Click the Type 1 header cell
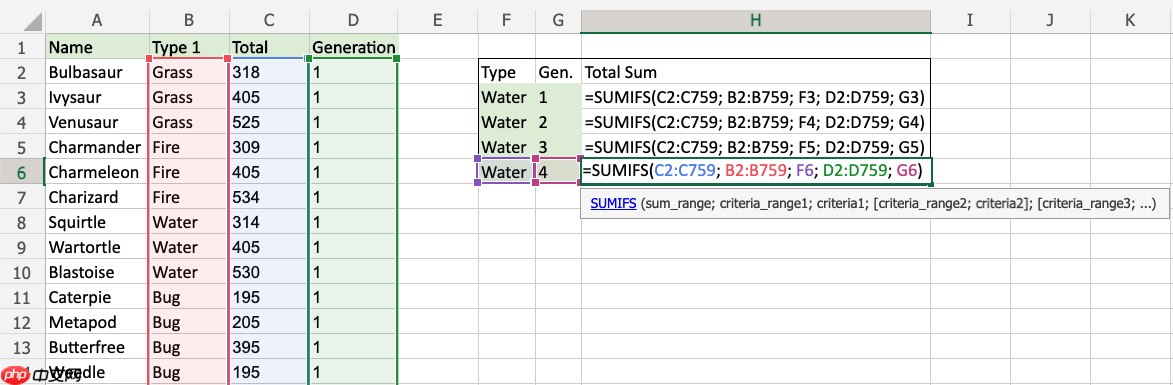 click(x=189, y=47)
